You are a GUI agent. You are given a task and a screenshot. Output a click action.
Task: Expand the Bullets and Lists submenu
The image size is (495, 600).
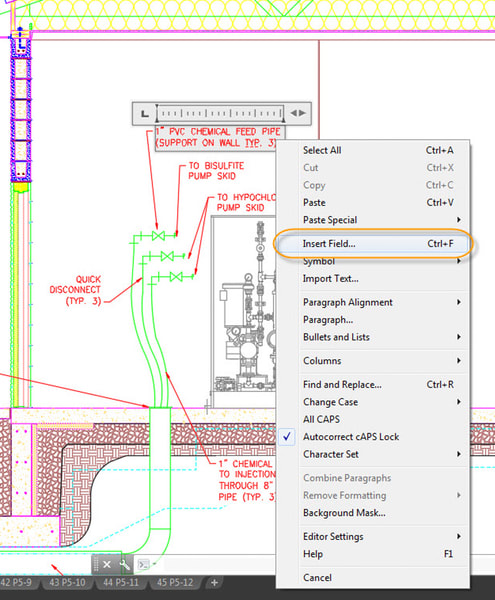[x=373, y=337]
